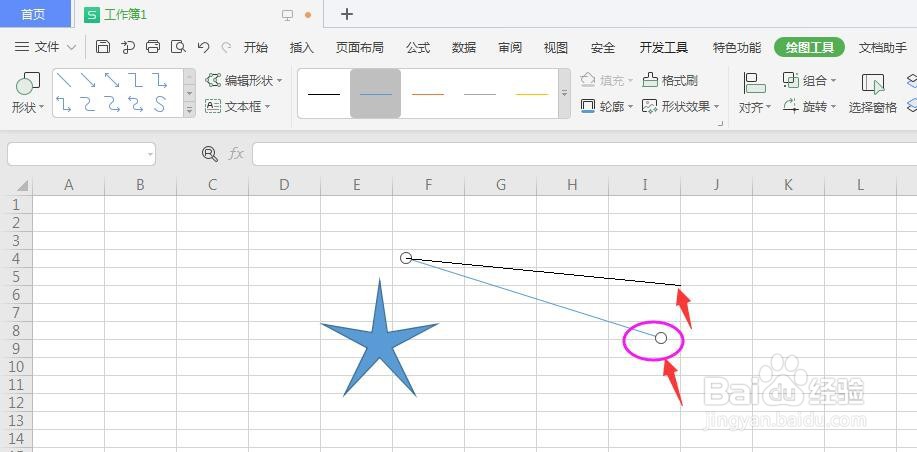This screenshot has width=917, height=452.
Task: Open the 开发工具 ribbon tab
Action: [664, 47]
